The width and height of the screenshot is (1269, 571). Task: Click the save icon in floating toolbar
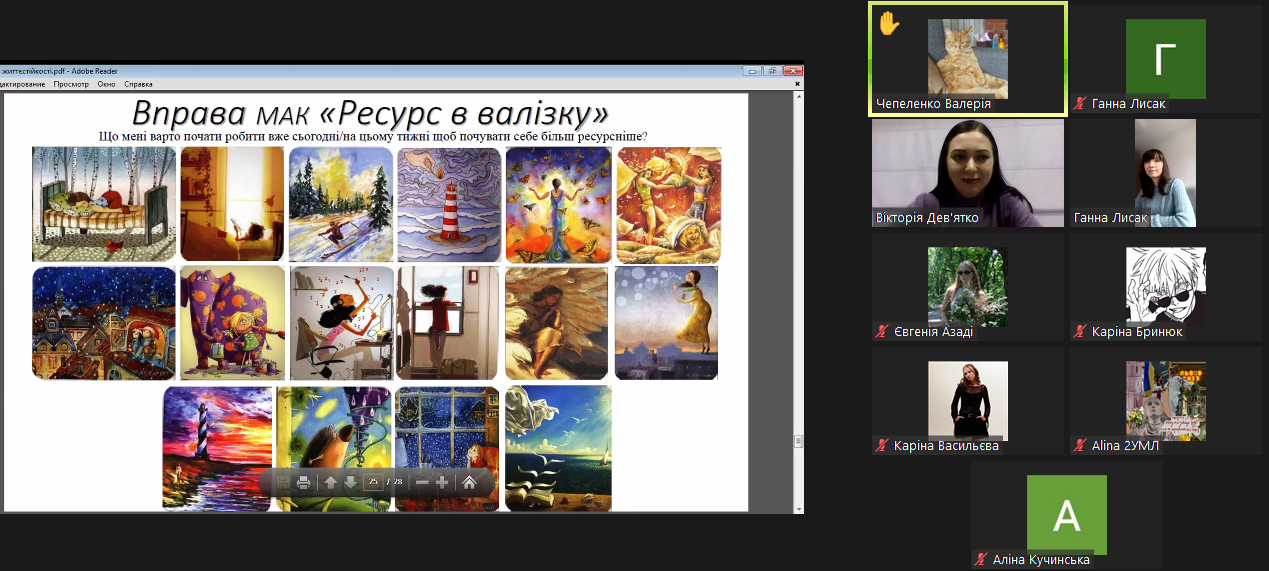283,482
